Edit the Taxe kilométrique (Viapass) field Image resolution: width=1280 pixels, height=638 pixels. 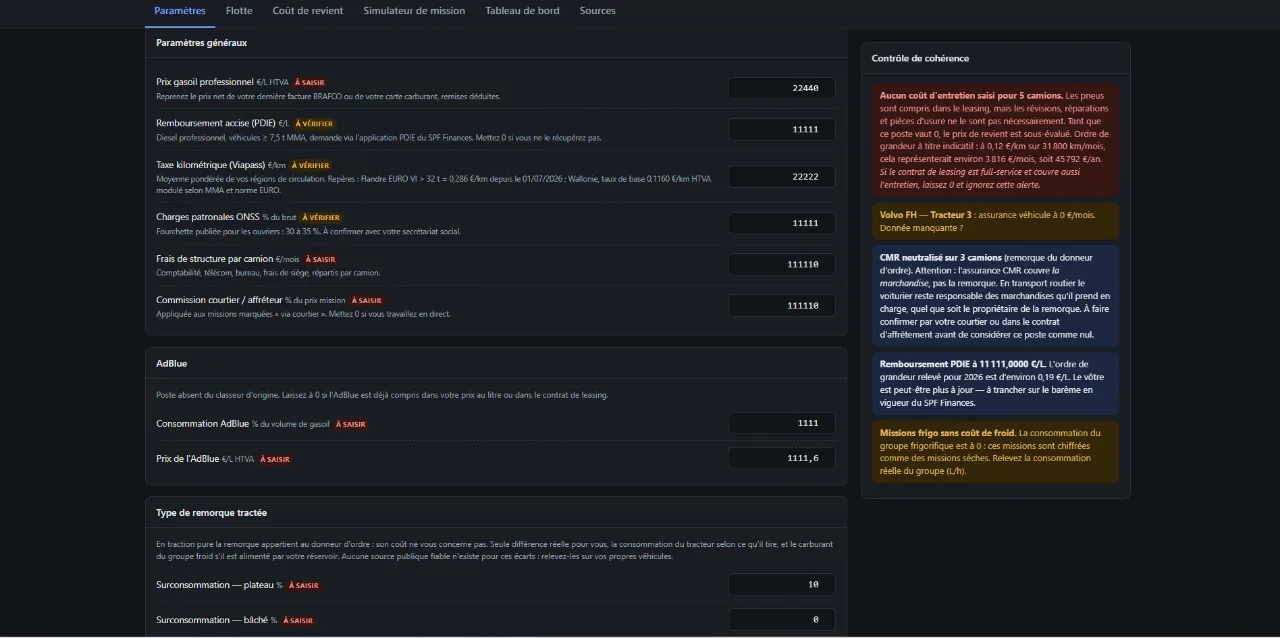[782, 176]
